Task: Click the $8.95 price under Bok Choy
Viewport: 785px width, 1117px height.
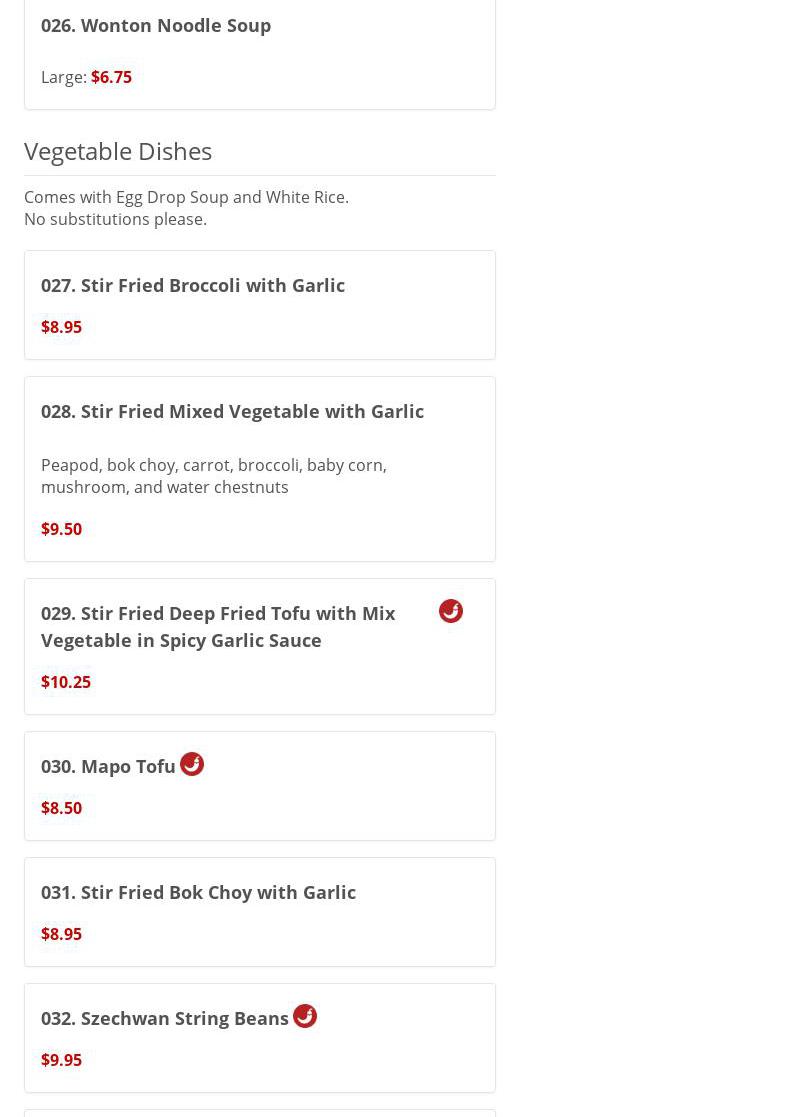Action: [x=61, y=934]
